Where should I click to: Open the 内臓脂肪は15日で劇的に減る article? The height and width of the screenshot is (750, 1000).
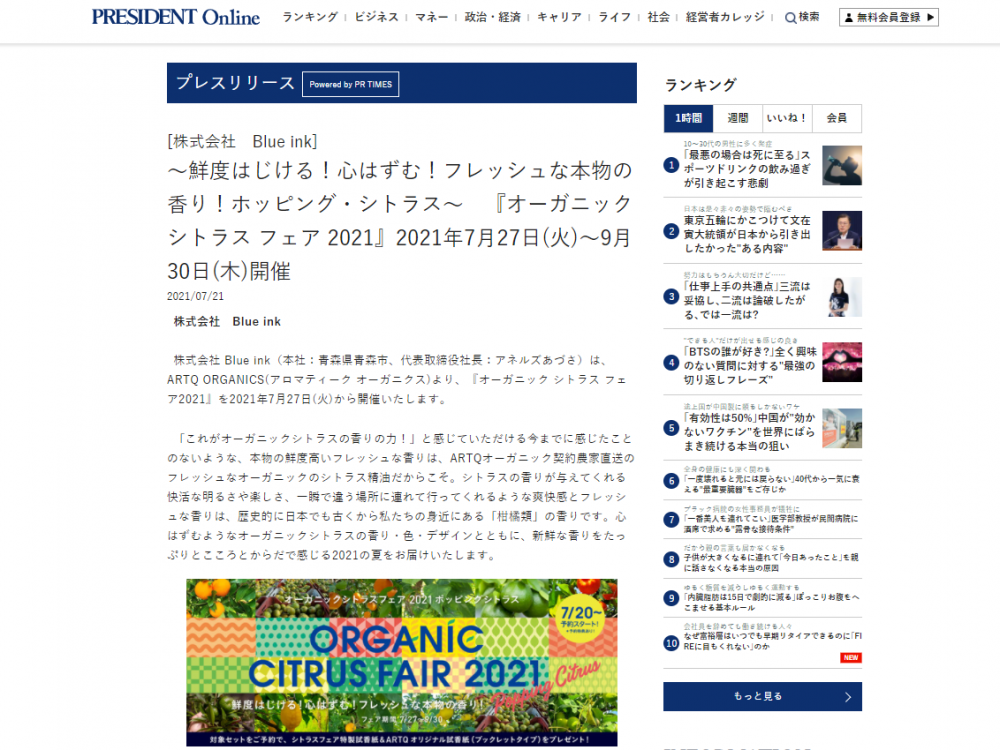[772, 602]
